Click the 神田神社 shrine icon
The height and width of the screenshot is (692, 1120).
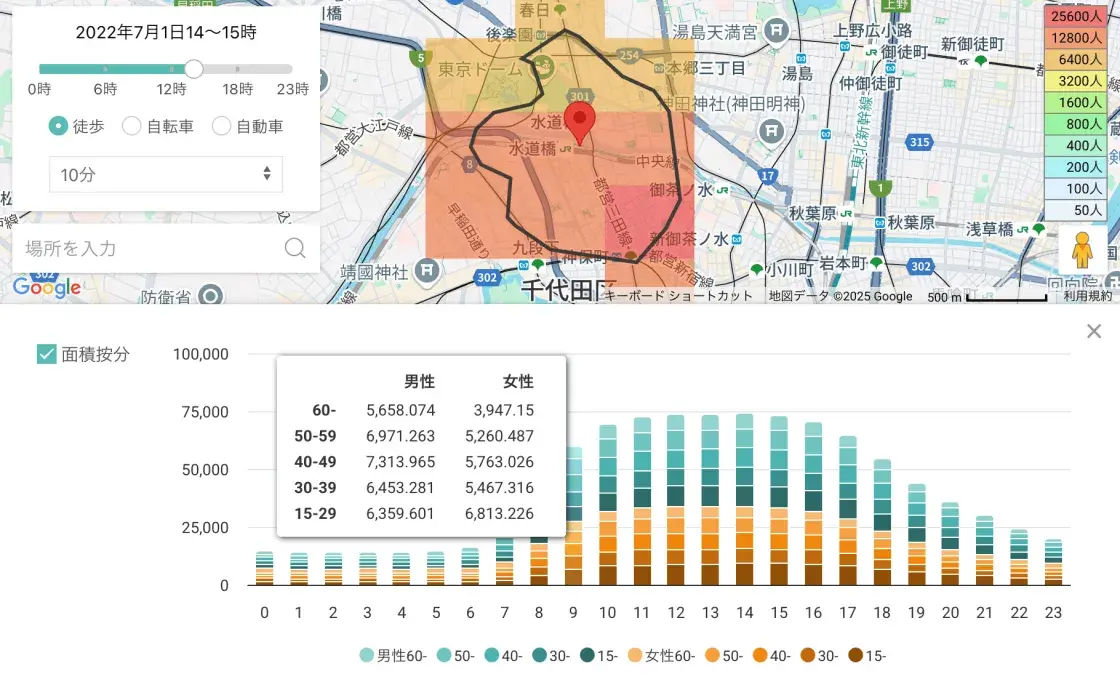tap(771, 130)
